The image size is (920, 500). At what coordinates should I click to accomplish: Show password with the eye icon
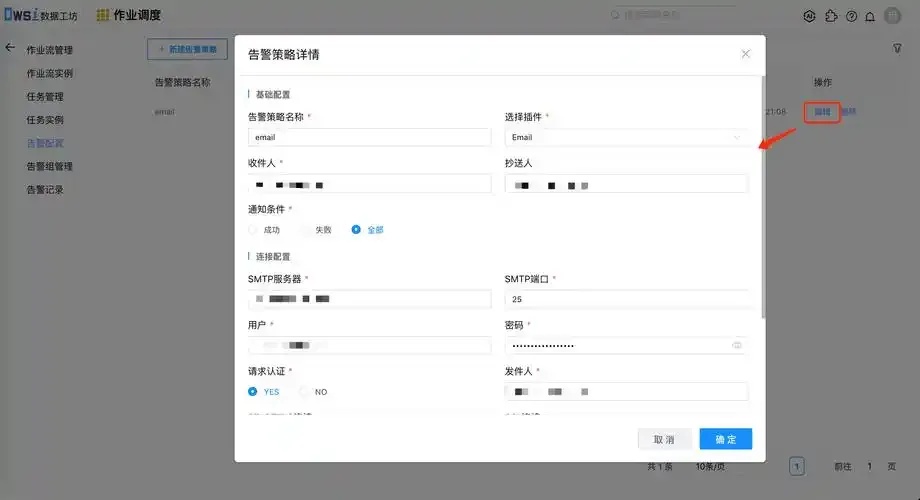click(737, 345)
